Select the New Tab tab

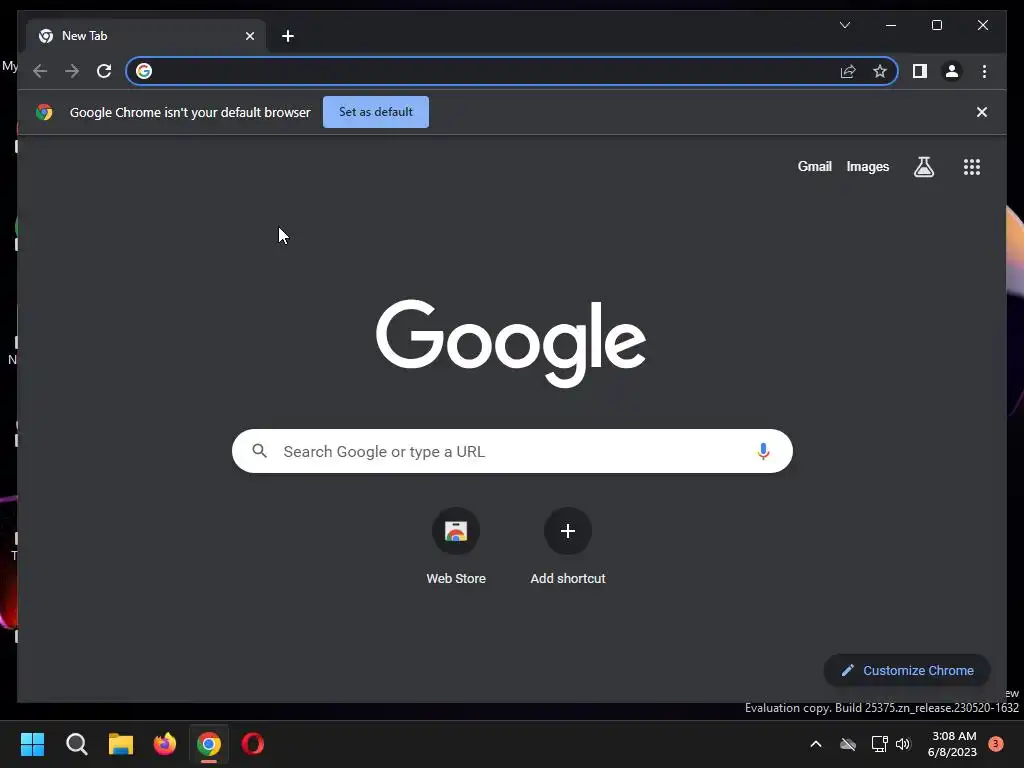146,36
